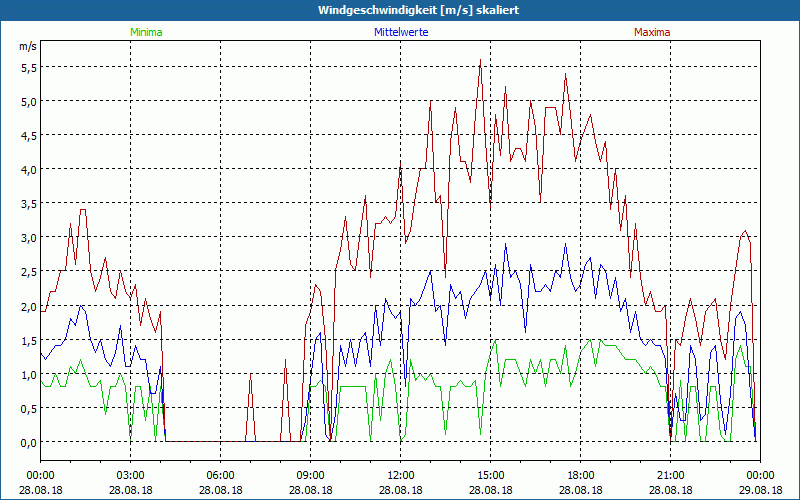Screen dimensions: 800x500
Task: Click the 15:00 time axis label
Action: coord(490,476)
